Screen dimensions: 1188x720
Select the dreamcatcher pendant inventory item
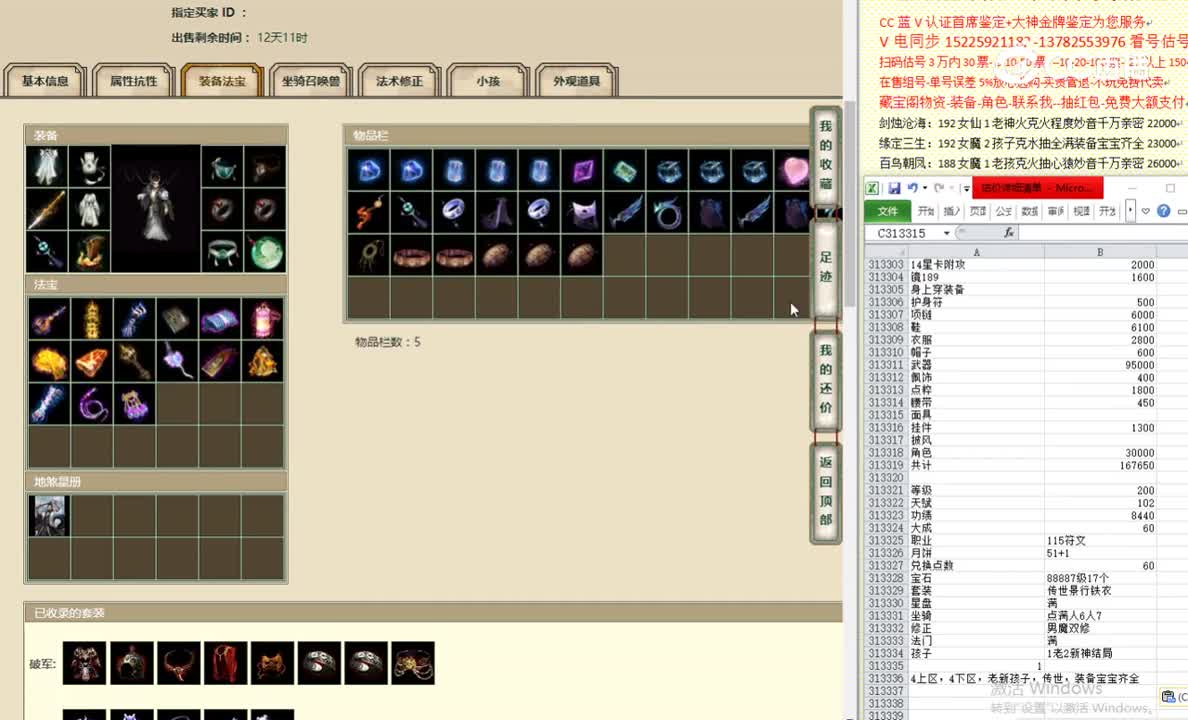point(369,255)
